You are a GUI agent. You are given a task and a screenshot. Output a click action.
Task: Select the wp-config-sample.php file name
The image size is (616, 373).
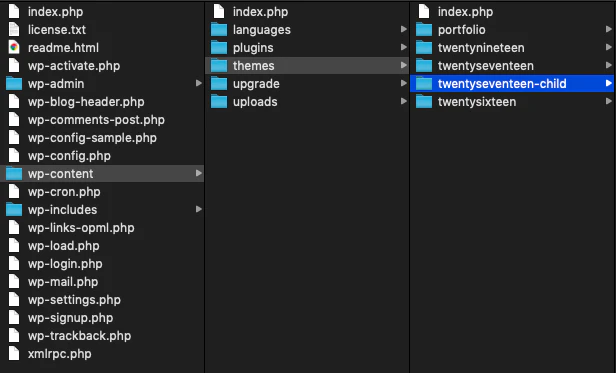pos(92,138)
